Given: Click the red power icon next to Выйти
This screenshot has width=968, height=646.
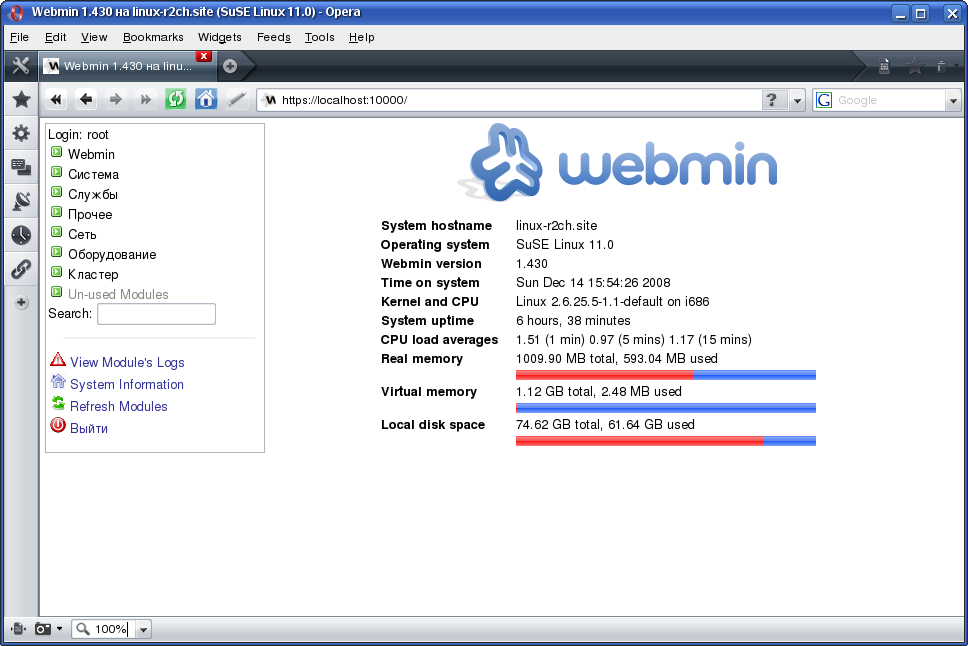Looking at the screenshot, I should coord(58,425).
